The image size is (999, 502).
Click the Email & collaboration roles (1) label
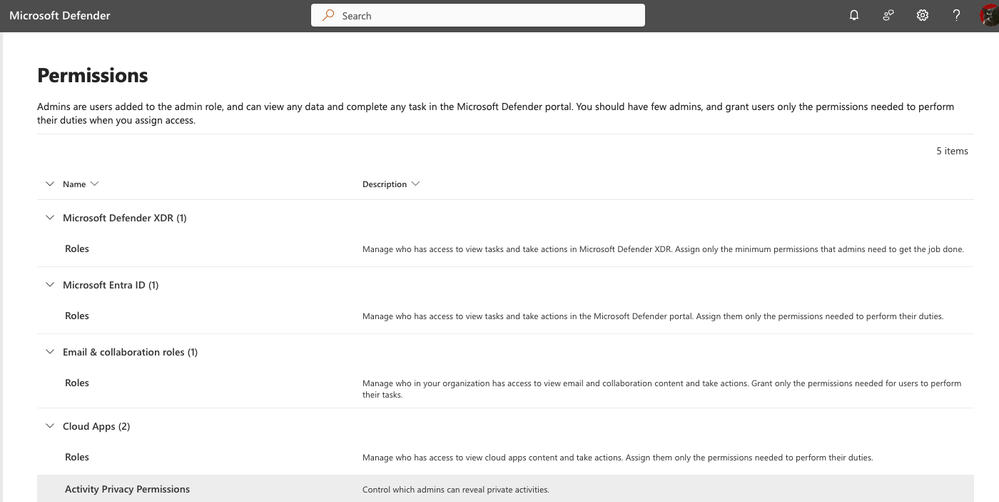click(x=130, y=352)
